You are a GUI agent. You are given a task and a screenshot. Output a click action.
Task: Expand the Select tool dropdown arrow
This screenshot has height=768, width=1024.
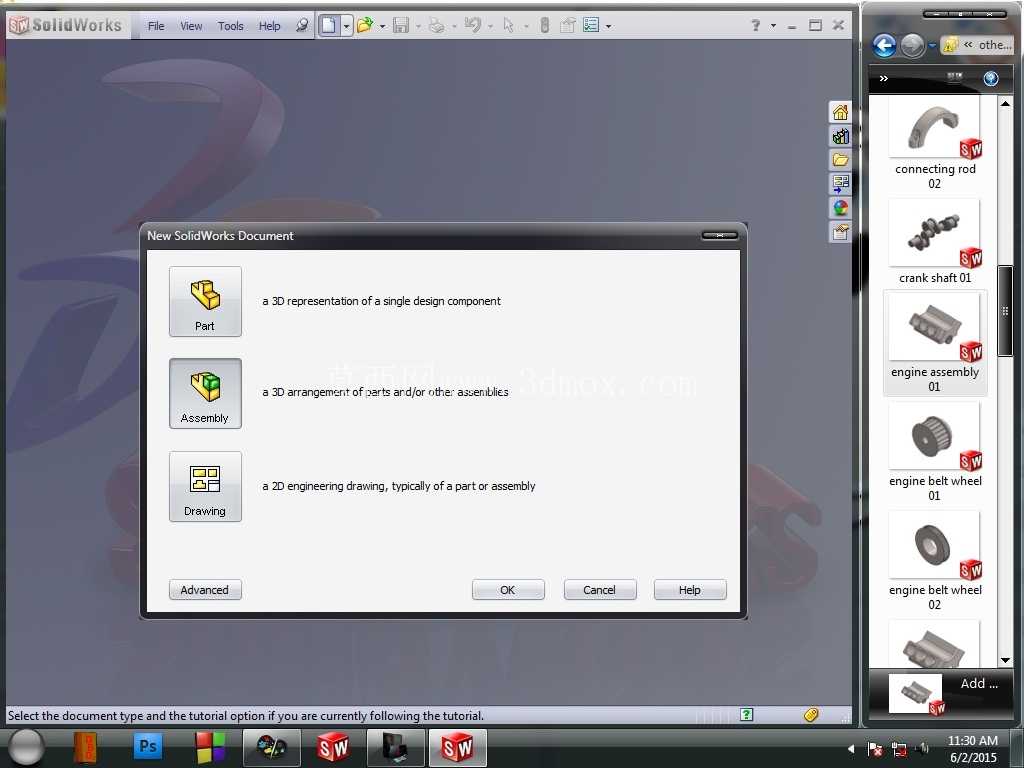tap(526, 26)
